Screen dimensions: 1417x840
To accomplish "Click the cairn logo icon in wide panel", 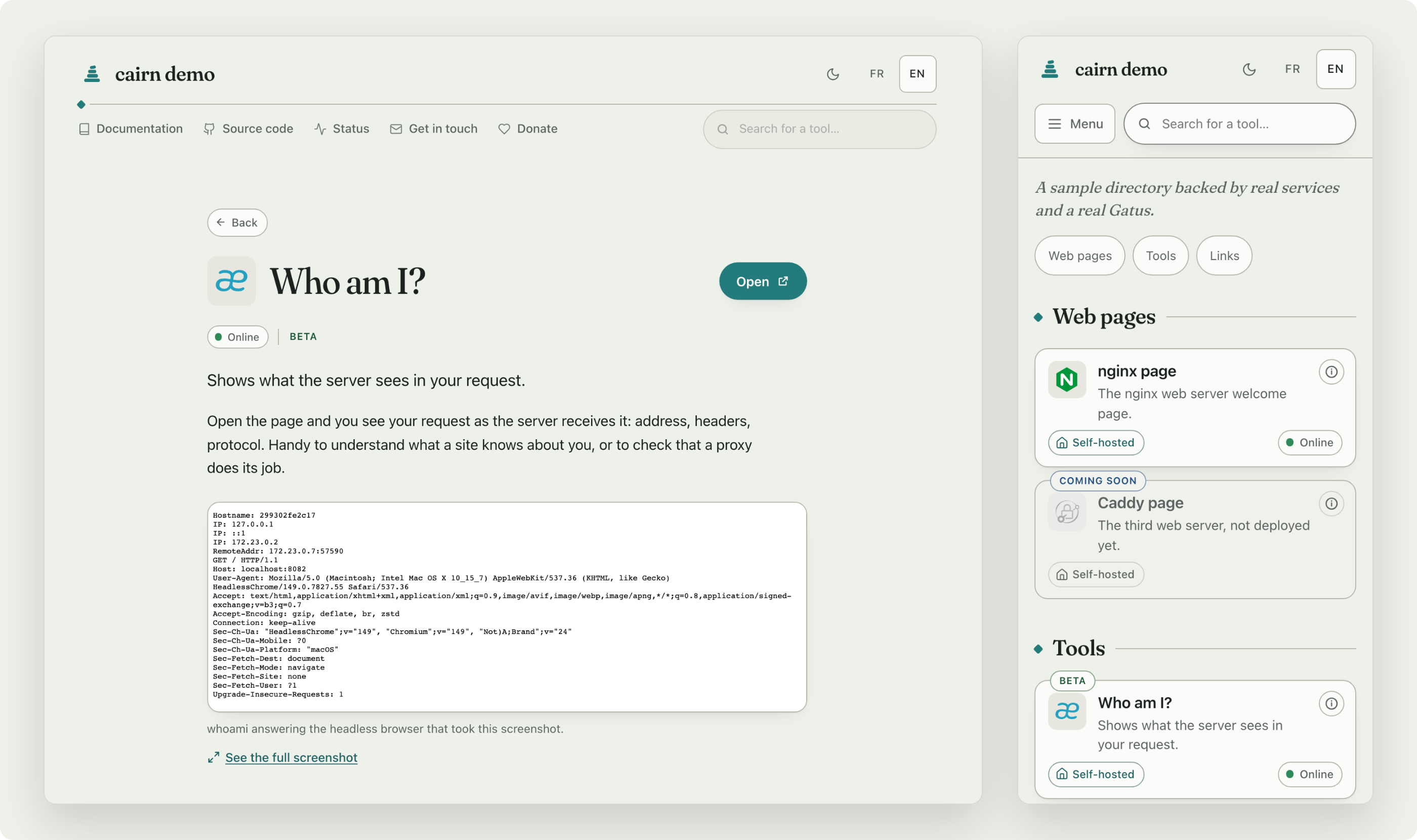I will point(92,73).
